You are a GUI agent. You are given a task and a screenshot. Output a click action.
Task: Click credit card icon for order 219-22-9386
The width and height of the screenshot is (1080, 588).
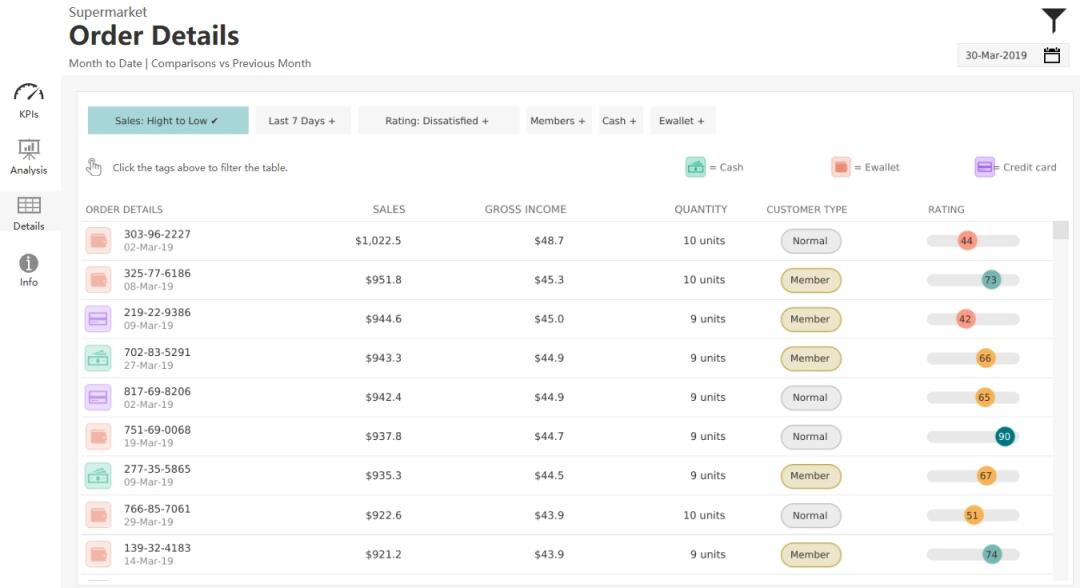[x=98, y=319]
